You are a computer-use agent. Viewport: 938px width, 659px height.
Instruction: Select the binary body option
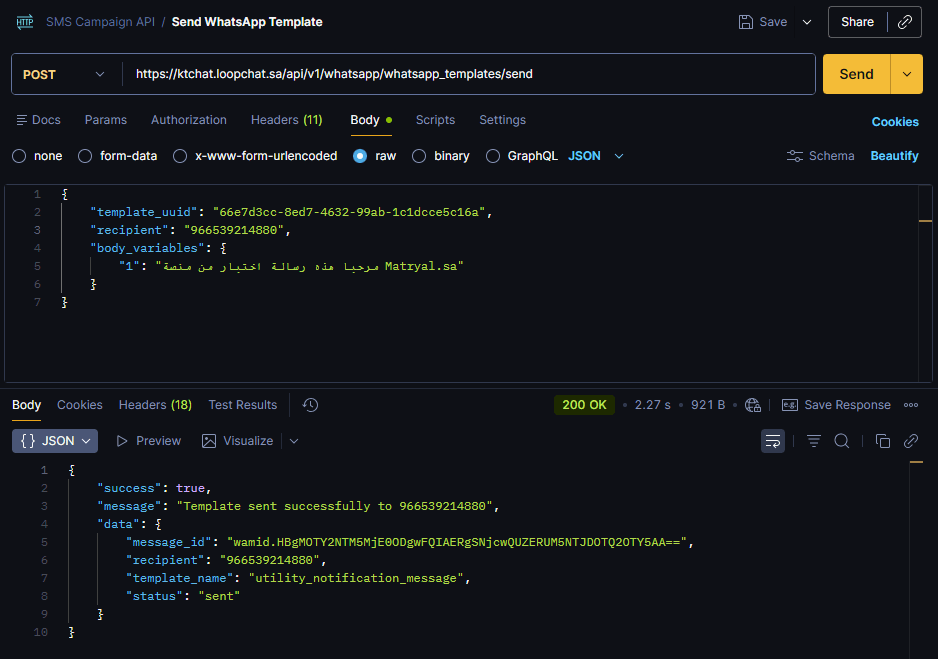tap(419, 156)
